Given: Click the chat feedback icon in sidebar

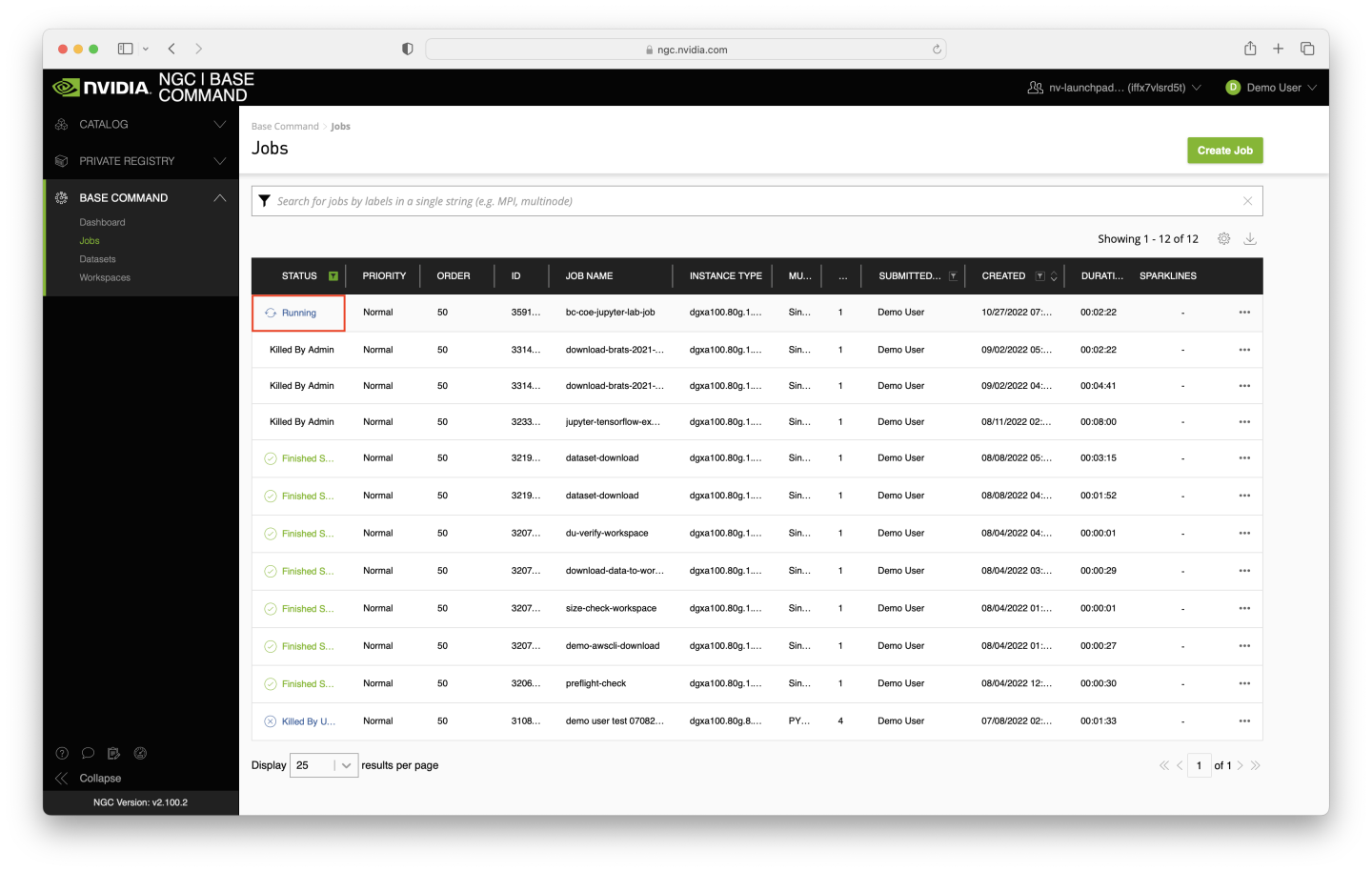Looking at the screenshot, I should 88,754.
